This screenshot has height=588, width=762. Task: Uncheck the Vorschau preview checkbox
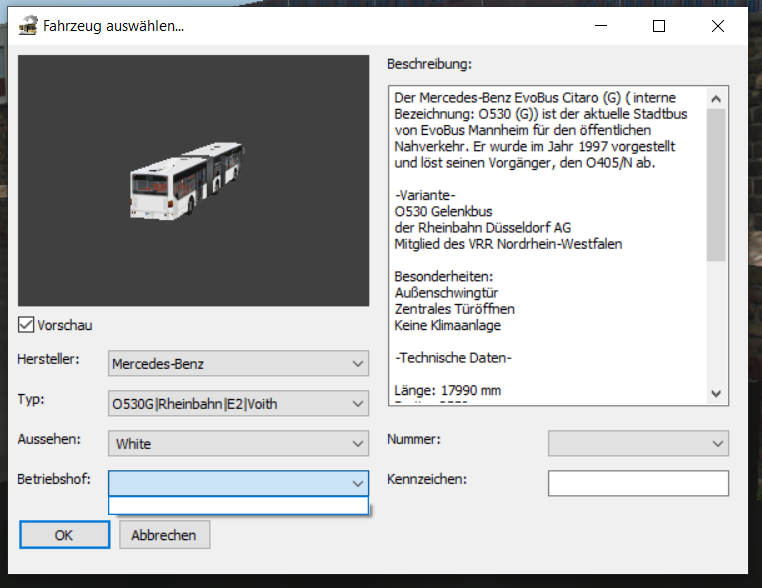(x=26, y=325)
